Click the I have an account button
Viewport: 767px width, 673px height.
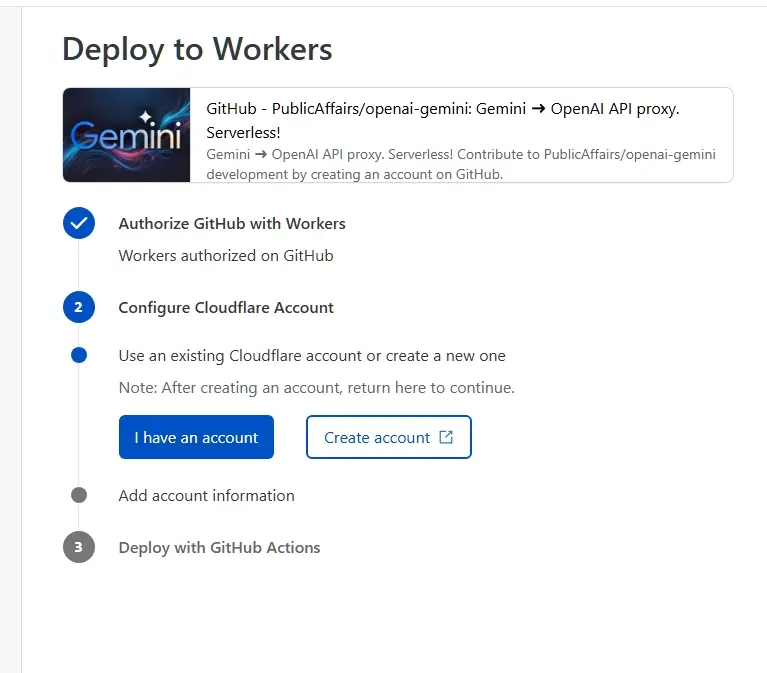pos(196,437)
